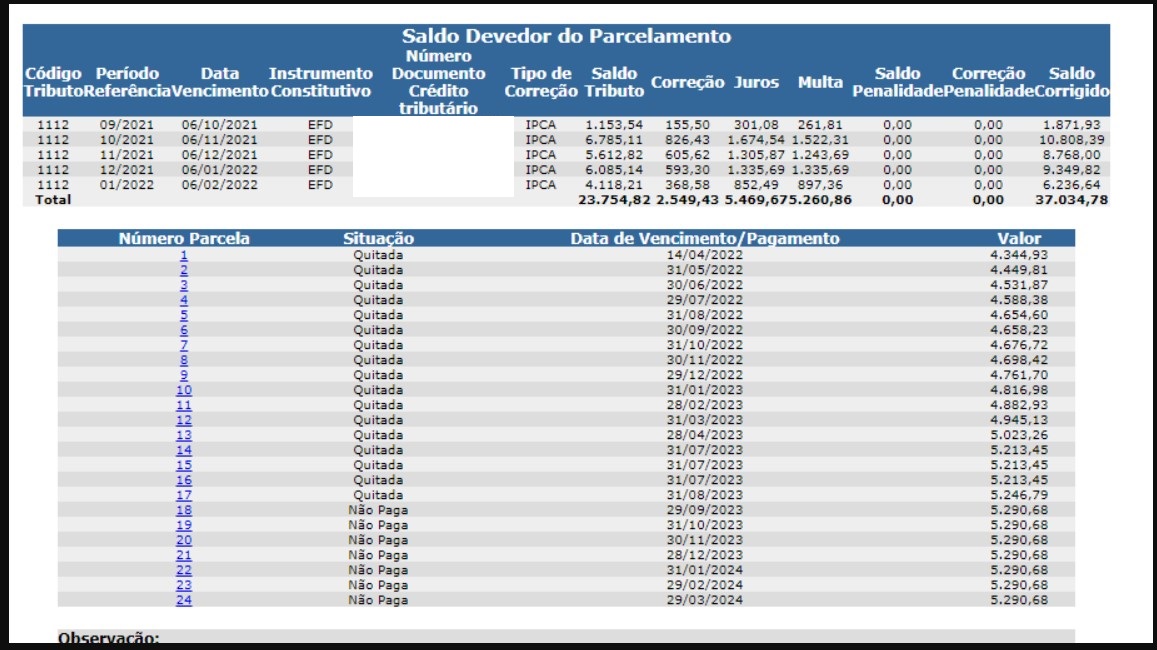
Task: Select due date 06/01/2022 cell
Action: click(220, 170)
